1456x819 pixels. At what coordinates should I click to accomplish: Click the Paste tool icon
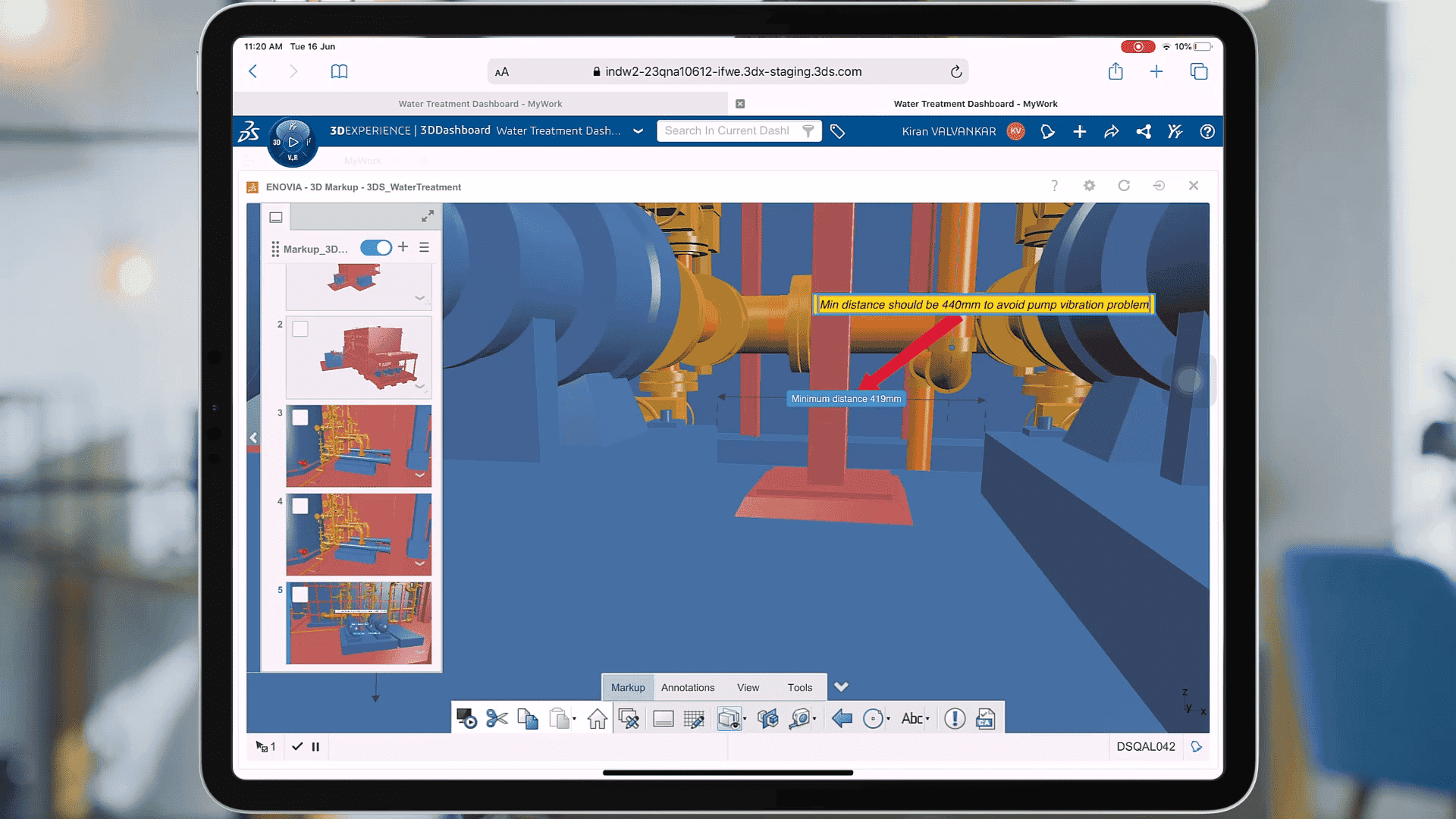pos(559,718)
